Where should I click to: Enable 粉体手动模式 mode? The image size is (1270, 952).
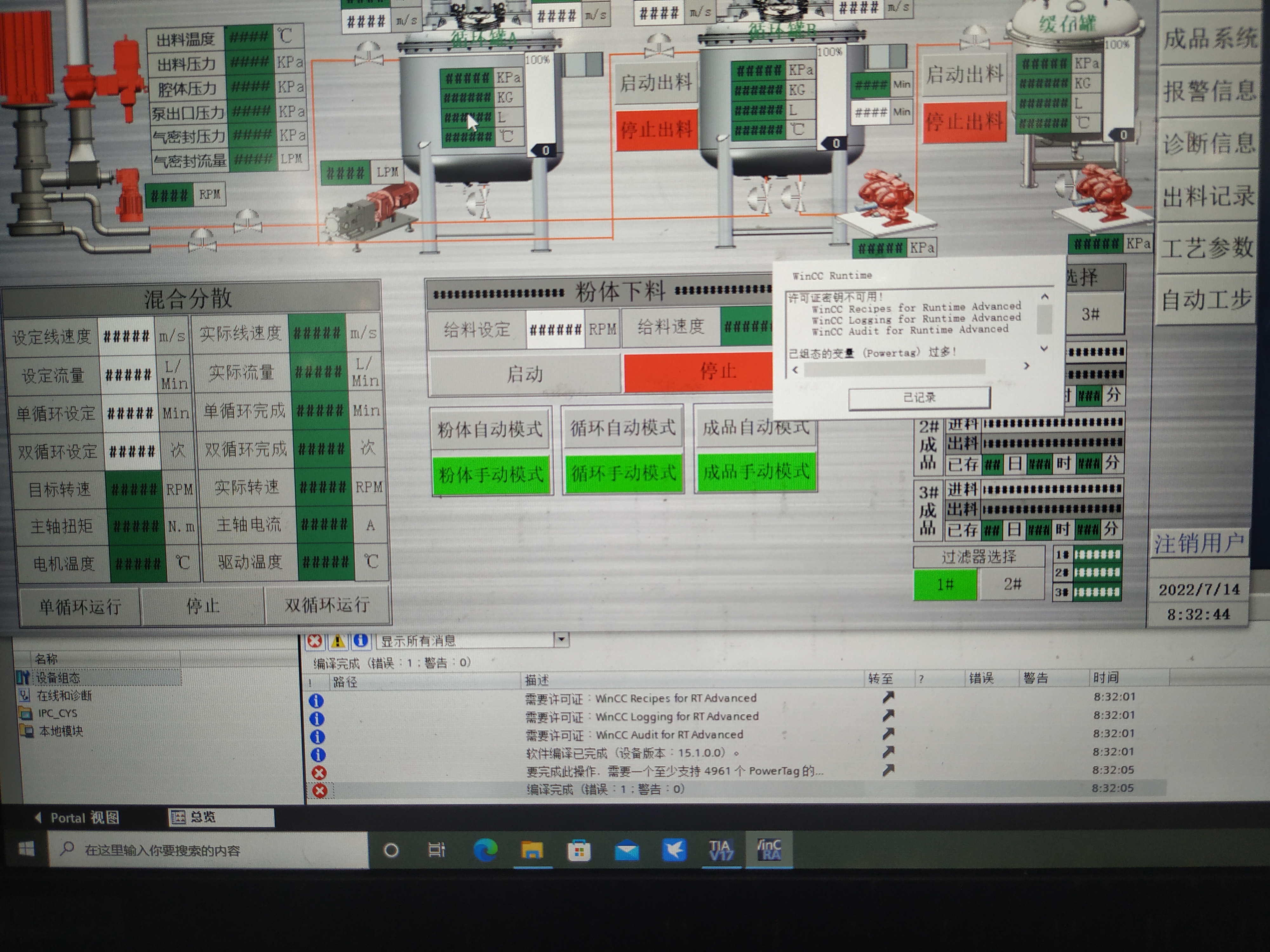coord(491,474)
